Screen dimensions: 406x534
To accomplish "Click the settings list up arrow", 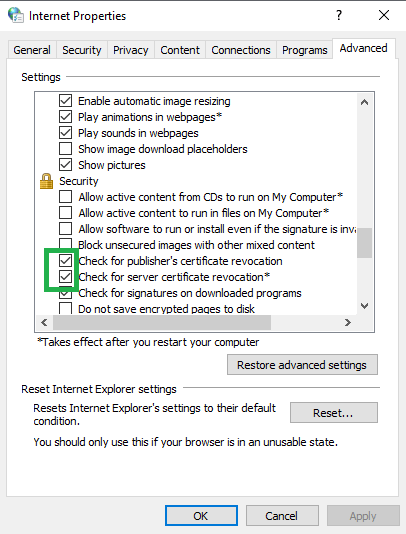I will pyautogui.click(x=364, y=102).
